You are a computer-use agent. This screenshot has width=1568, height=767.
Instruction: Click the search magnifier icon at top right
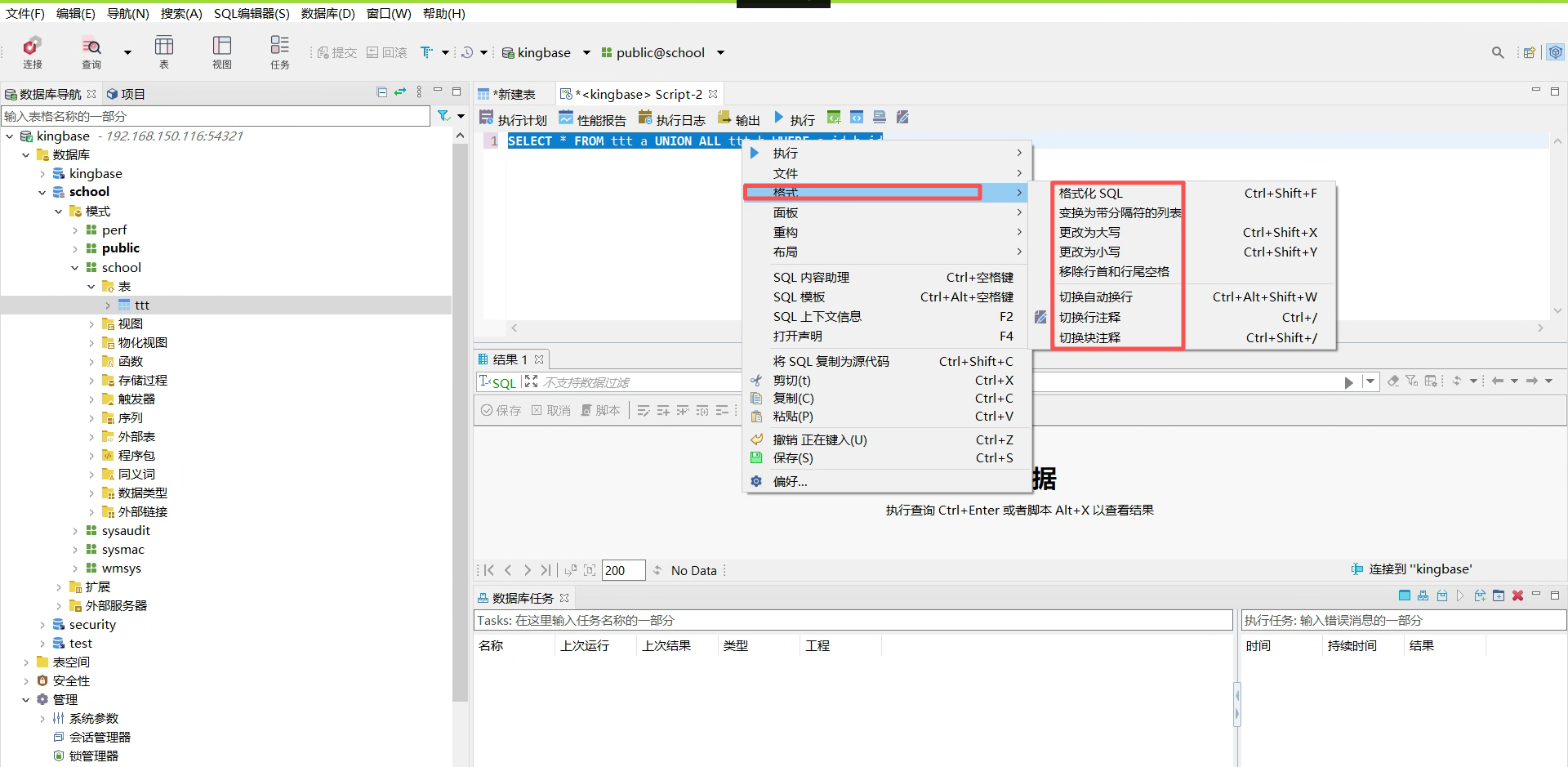[1497, 53]
